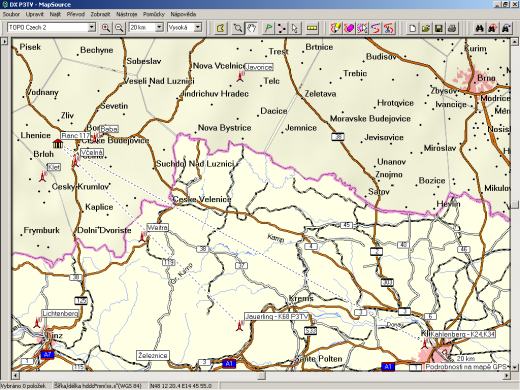Click the horizontal scrollbar thumb below map
This screenshot has width=520, height=390.
(x=262, y=376)
